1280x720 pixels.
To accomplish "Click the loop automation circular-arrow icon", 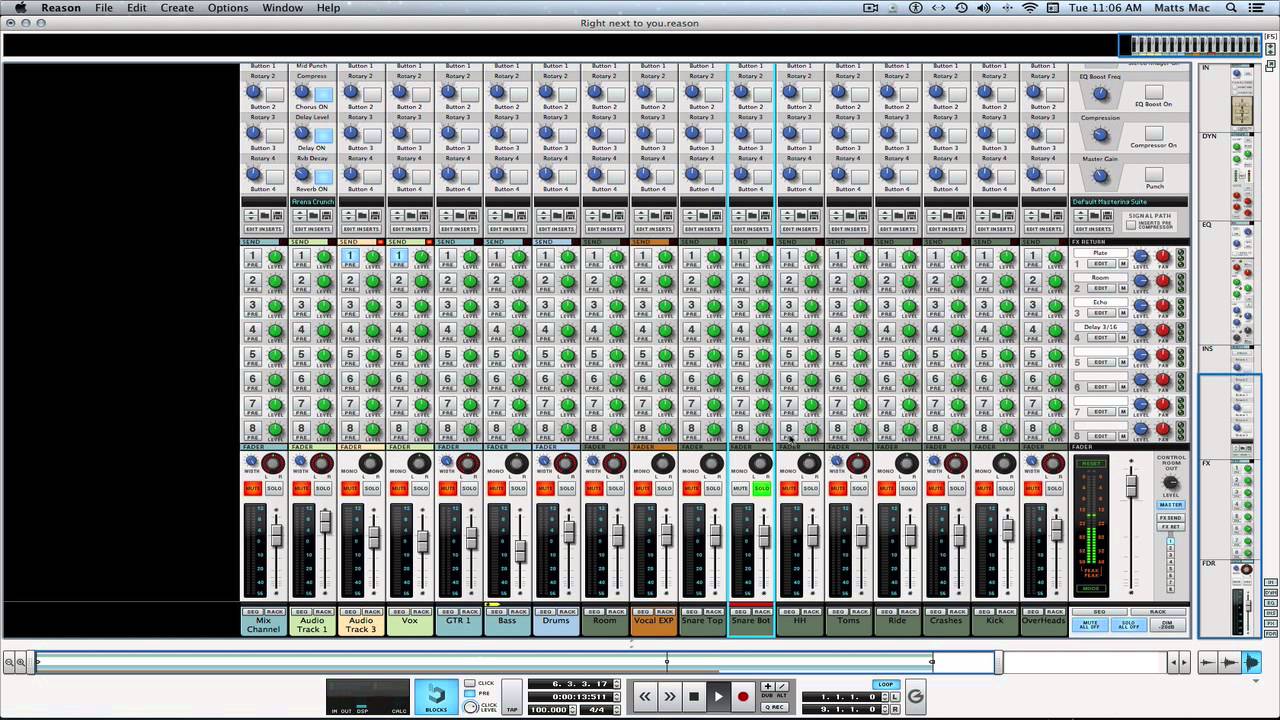I will pos(914,696).
